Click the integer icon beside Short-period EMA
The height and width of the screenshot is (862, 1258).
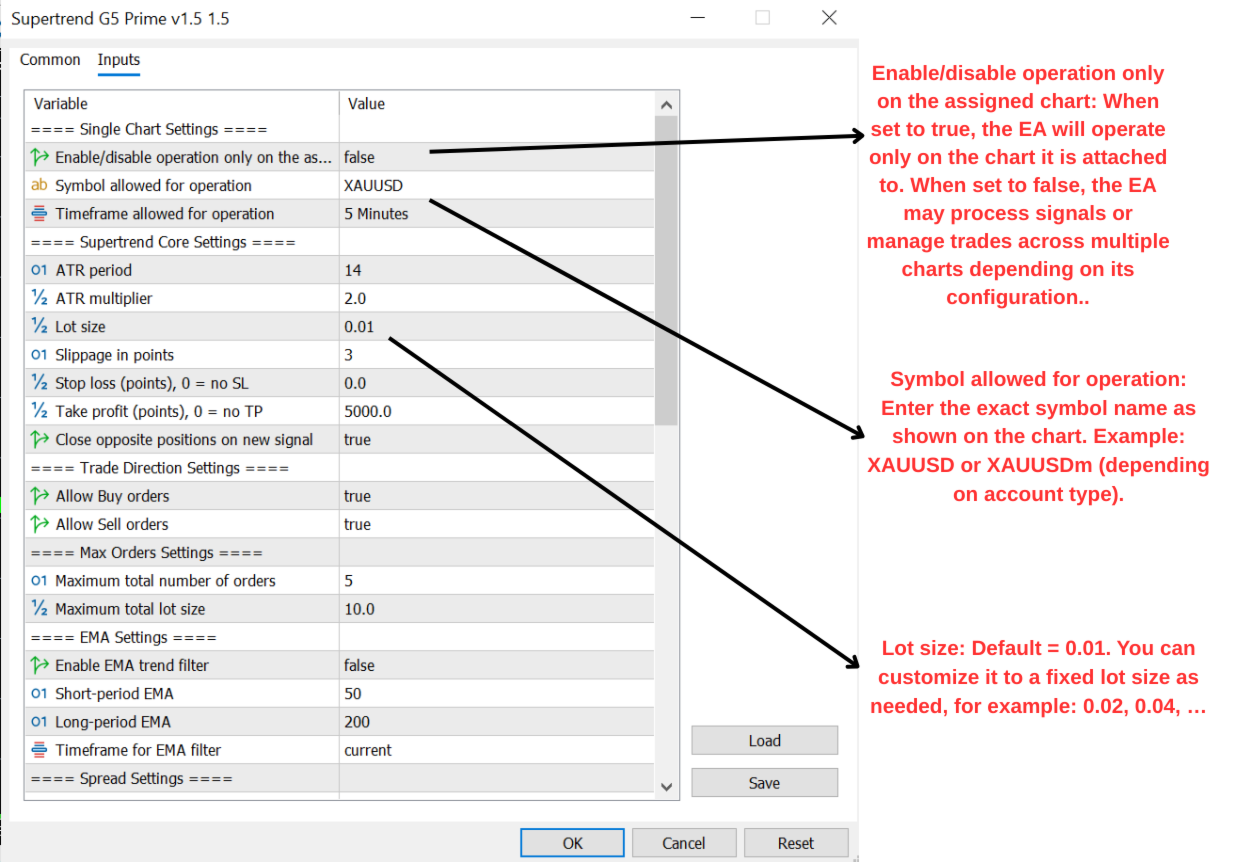[40, 694]
